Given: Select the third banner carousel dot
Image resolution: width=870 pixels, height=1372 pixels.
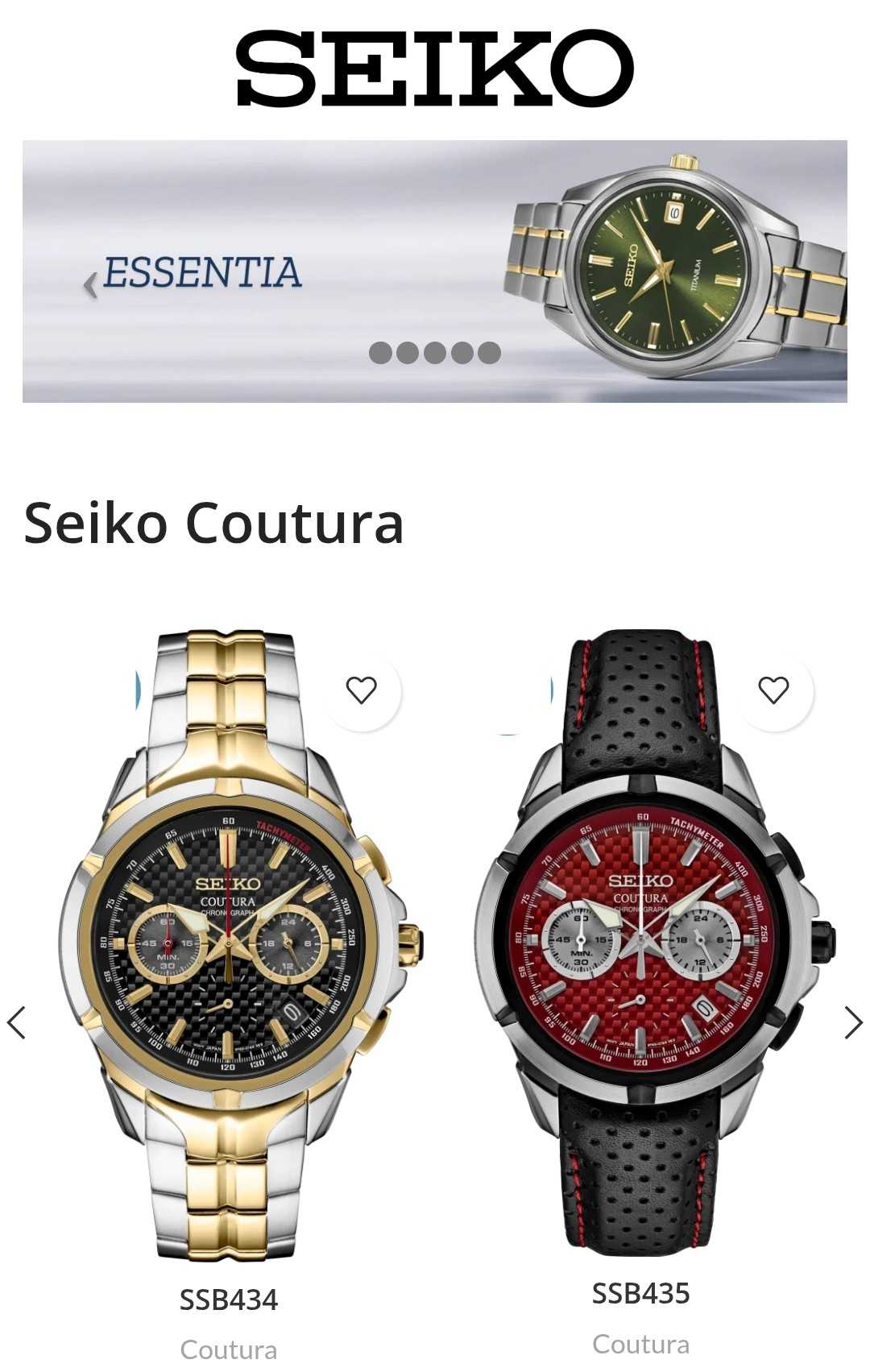Looking at the screenshot, I should [435, 353].
